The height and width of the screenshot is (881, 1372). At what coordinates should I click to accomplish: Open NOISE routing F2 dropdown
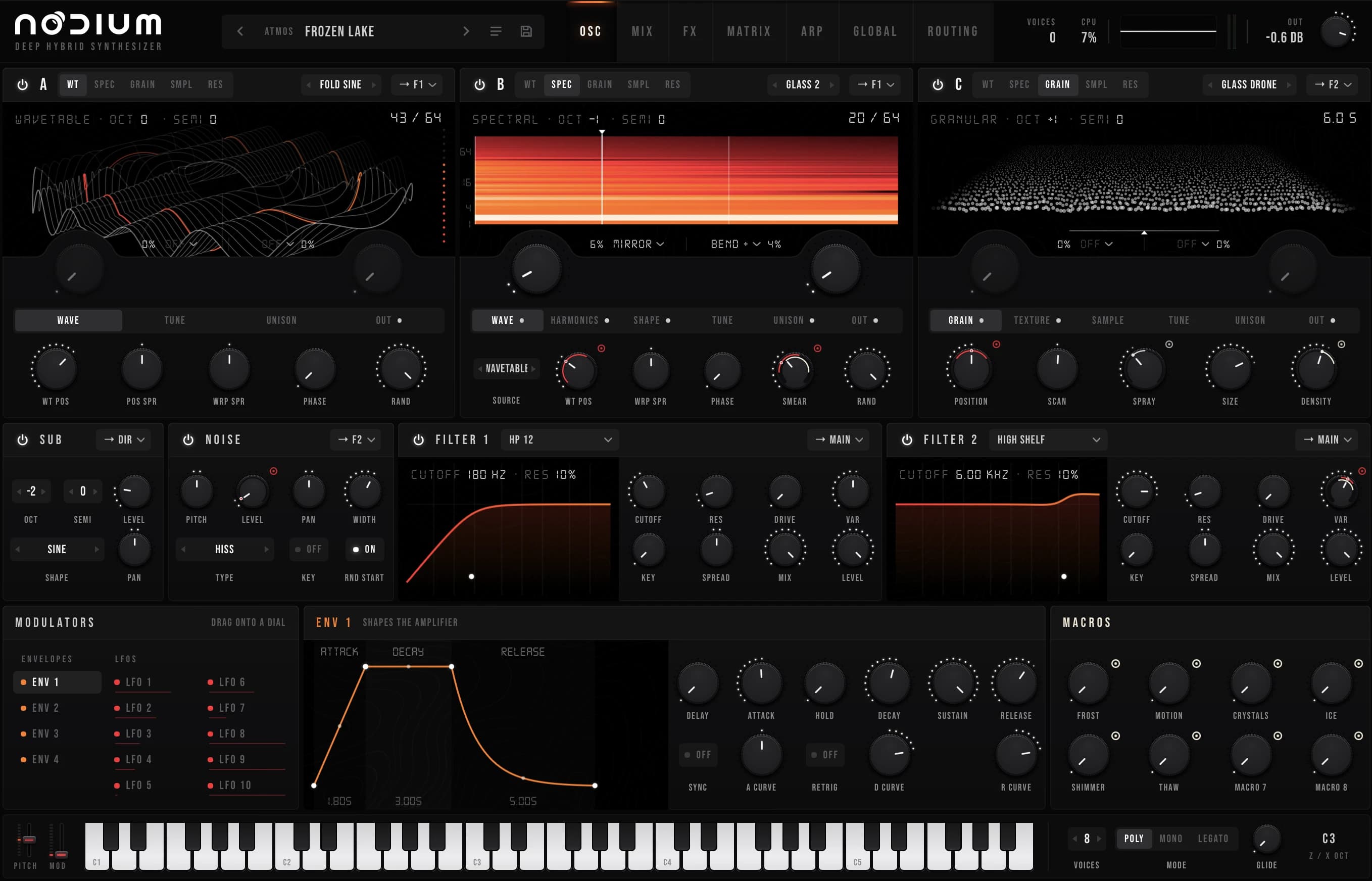(356, 439)
